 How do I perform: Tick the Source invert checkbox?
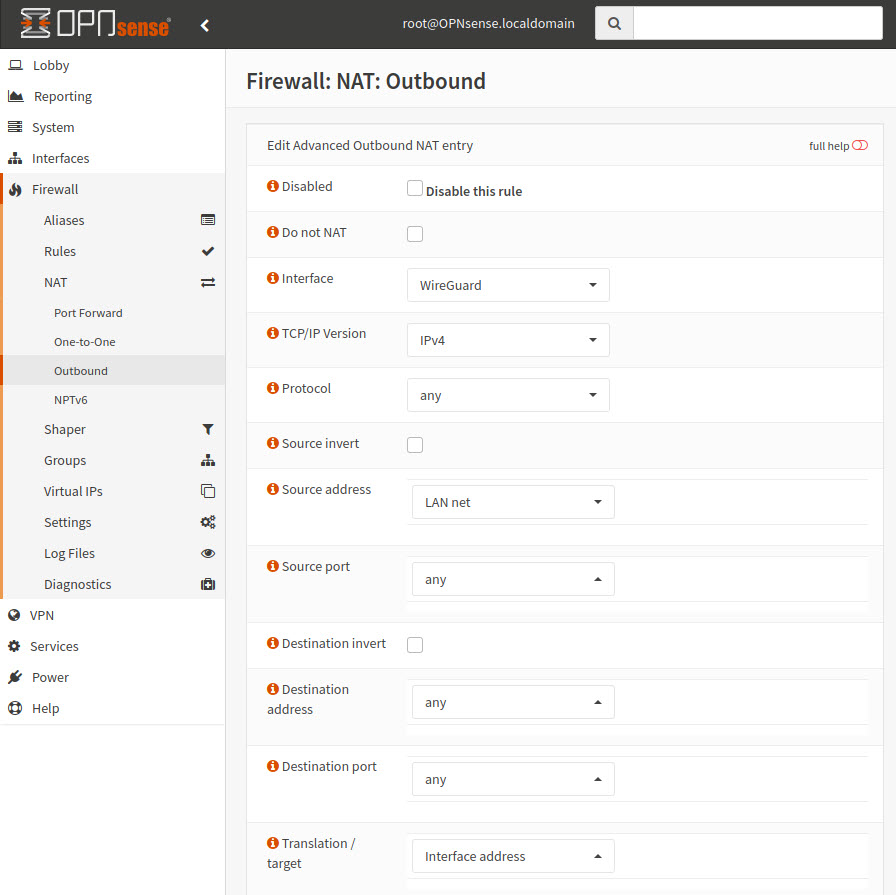(415, 445)
